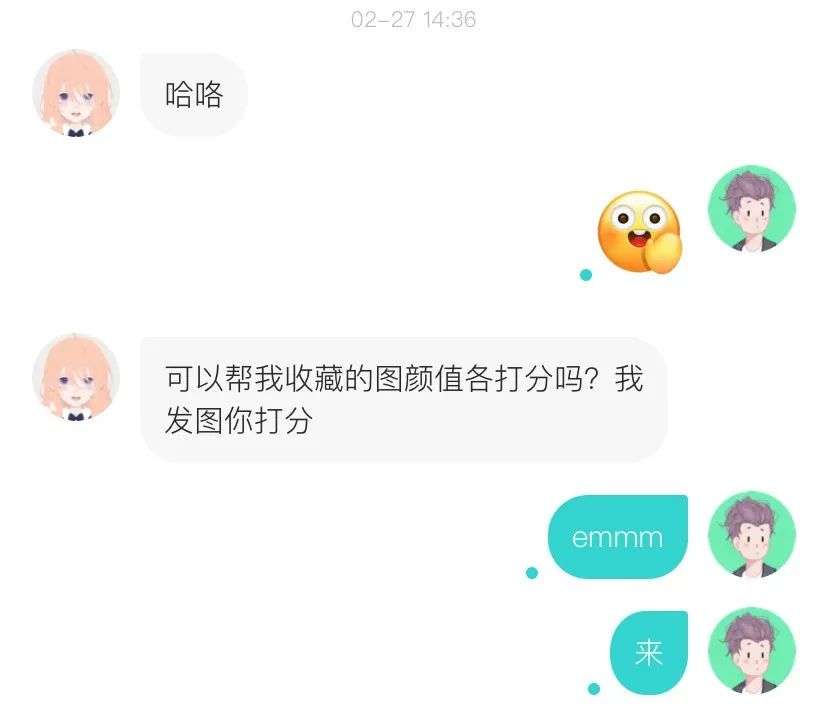
Task: Click the teal status dot beside 来 bubble
Action: click(594, 689)
